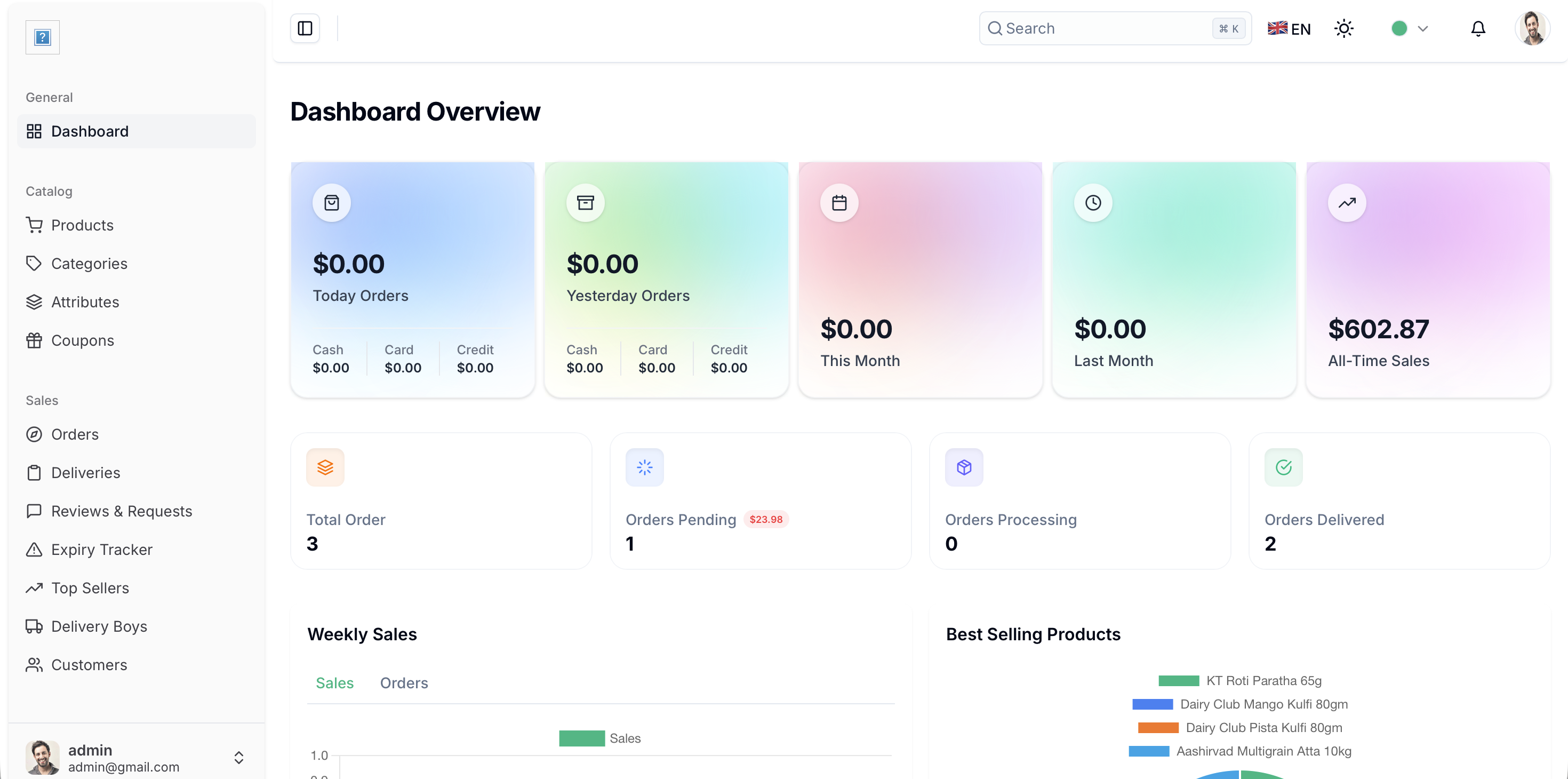
Task: Click the Orders Processing box icon
Action: pos(964,467)
